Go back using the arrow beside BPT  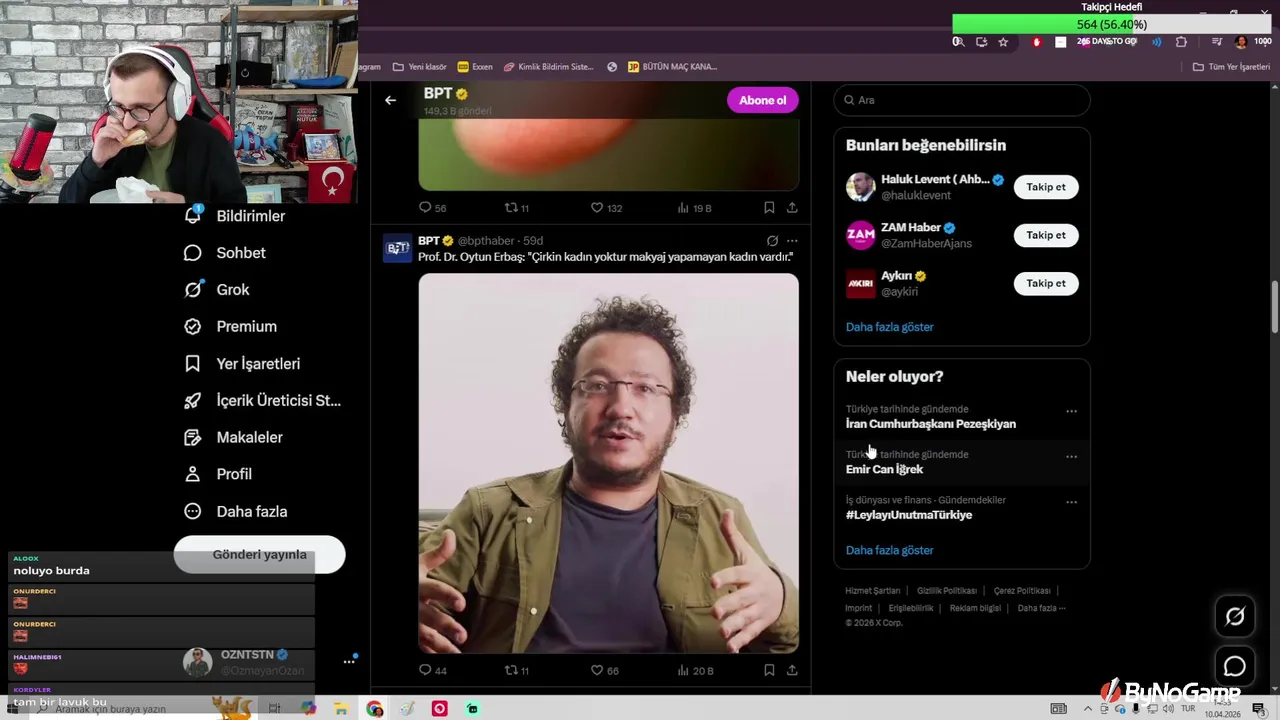point(390,100)
